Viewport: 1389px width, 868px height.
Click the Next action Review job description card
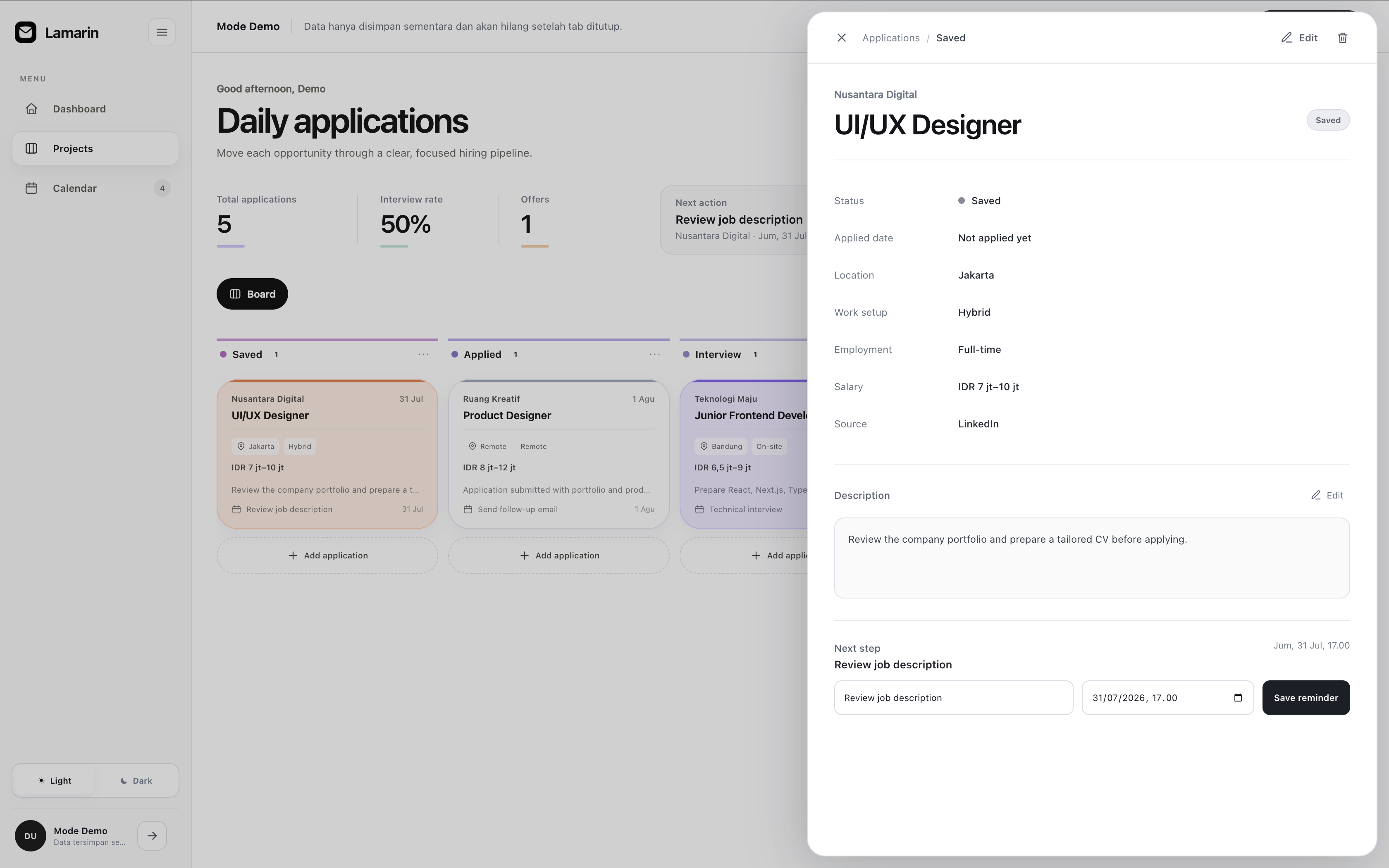point(734,219)
